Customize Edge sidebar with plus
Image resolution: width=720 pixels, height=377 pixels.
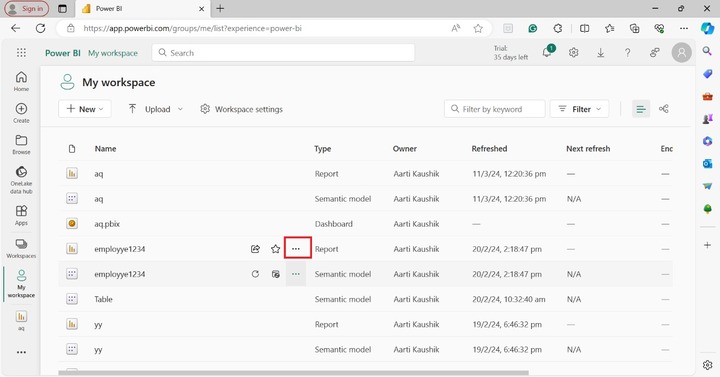(x=707, y=245)
